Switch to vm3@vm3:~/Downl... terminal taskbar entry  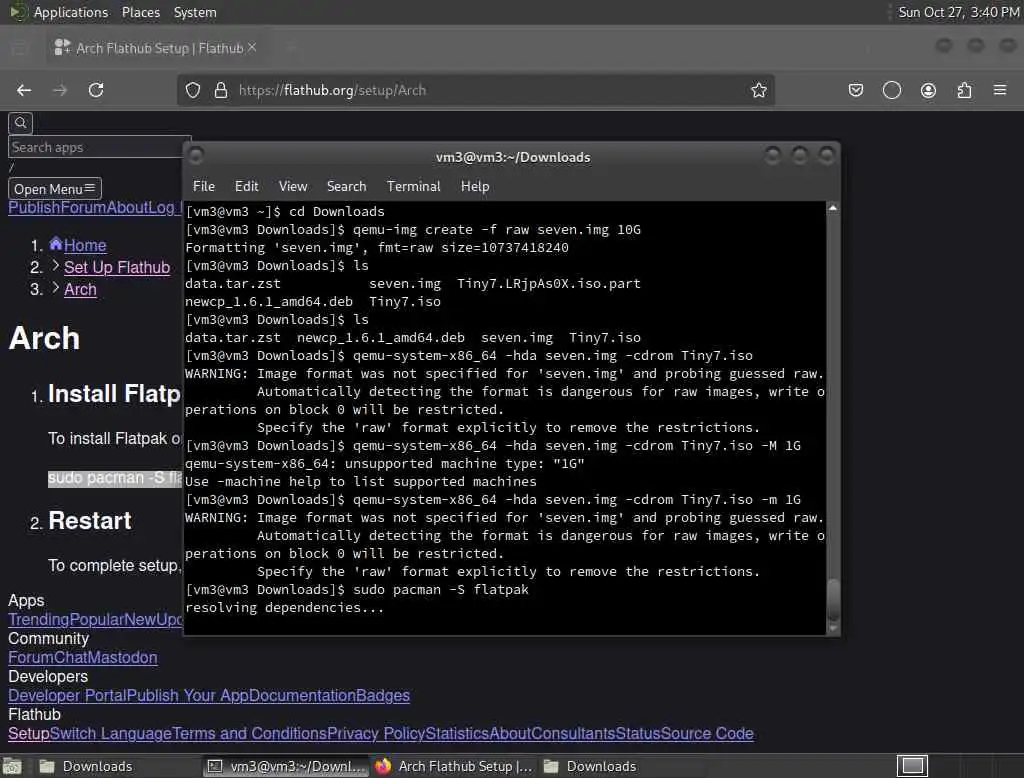point(286,766)
